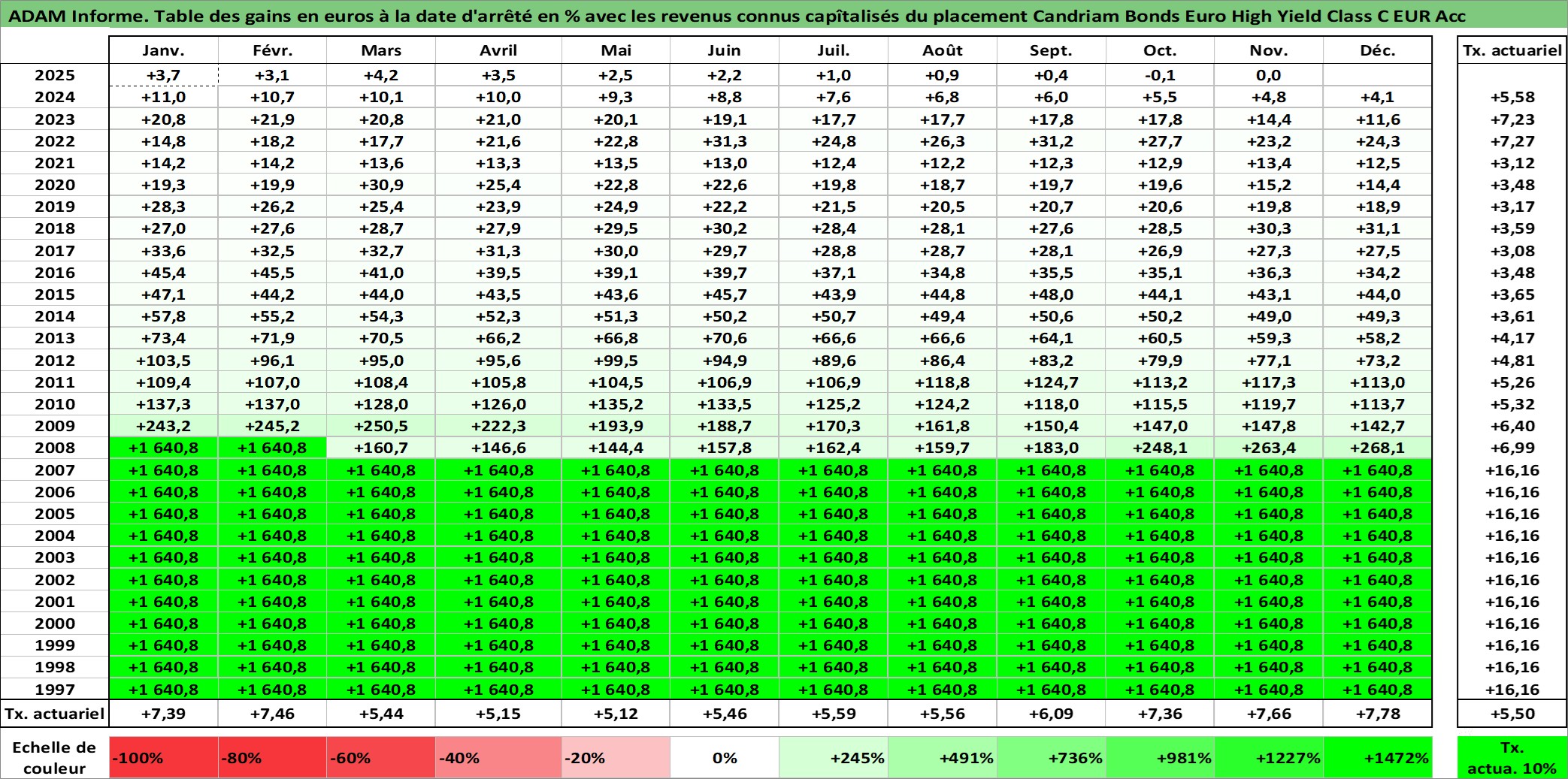Click the ADAM Informe title banner

click(x=784, y=15)
